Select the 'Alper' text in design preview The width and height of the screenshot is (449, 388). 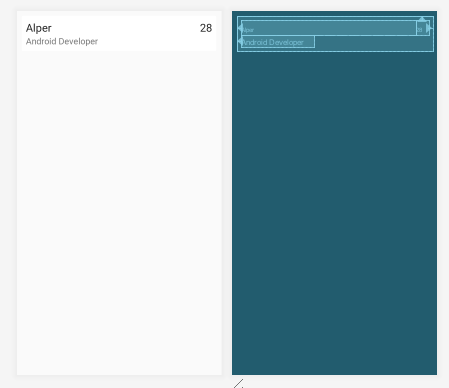click(39, 28)
